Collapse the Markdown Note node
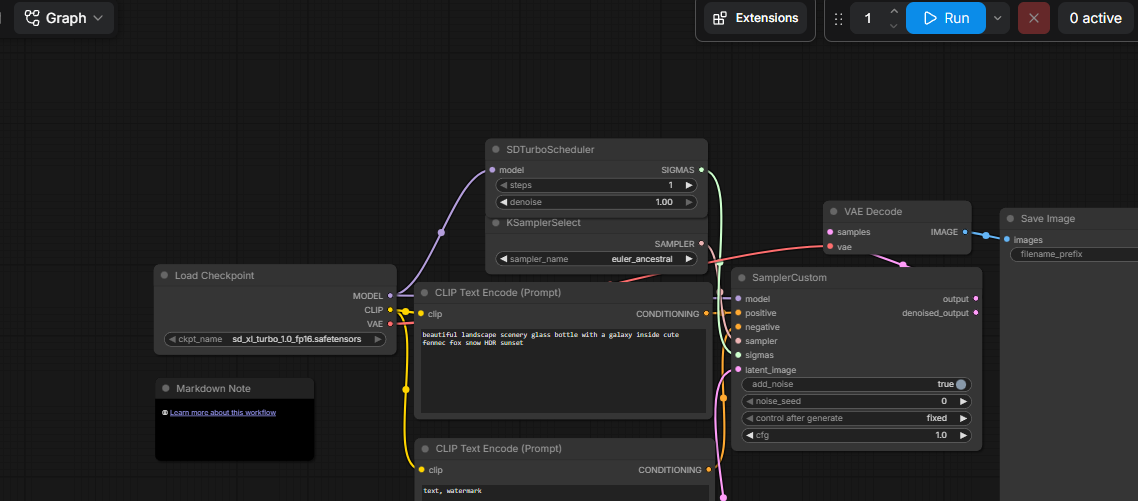The width and height of the screenshot is (1138, 501). (x=165, y=388)
